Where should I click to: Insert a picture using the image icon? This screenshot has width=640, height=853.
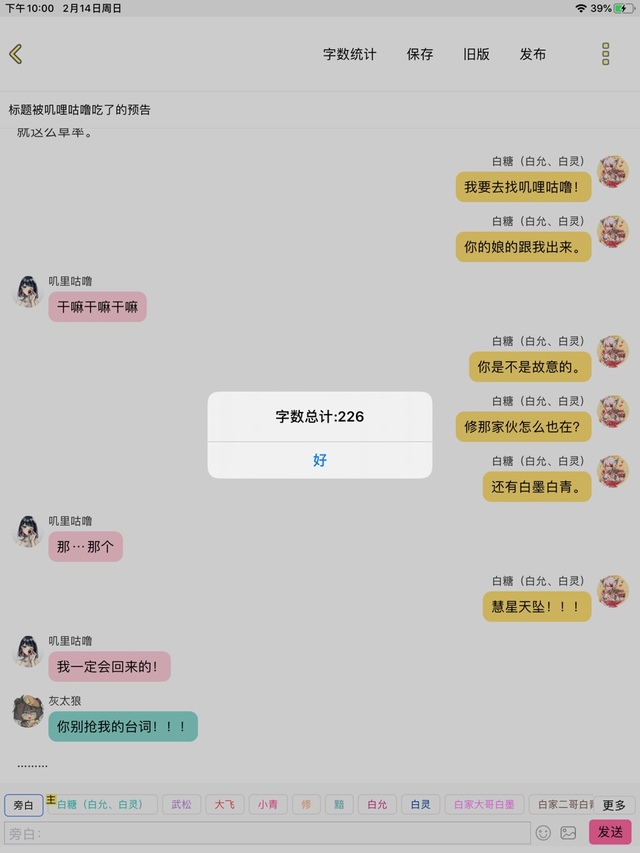tap(568, 832)
